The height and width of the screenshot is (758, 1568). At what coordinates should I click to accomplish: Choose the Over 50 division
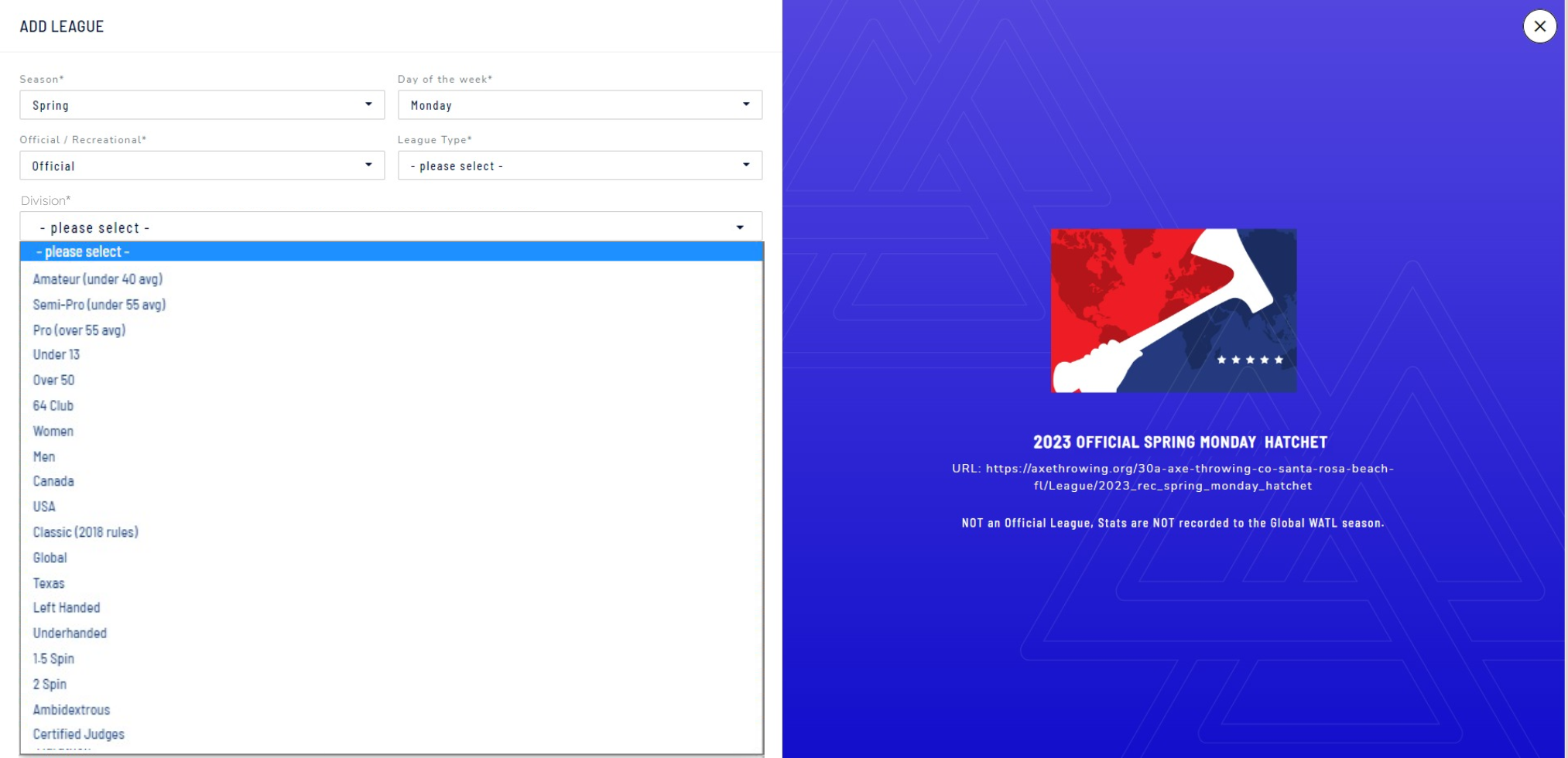pyautogui.click(x=53, y=381)
